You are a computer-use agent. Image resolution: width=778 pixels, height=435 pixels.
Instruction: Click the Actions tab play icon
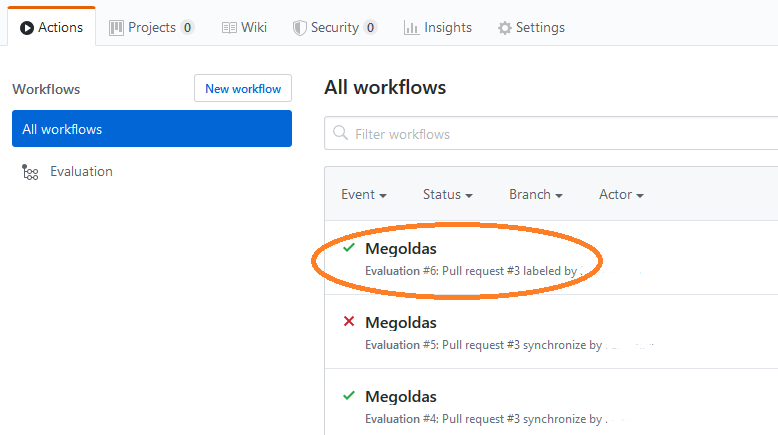(x=27, y=28)
